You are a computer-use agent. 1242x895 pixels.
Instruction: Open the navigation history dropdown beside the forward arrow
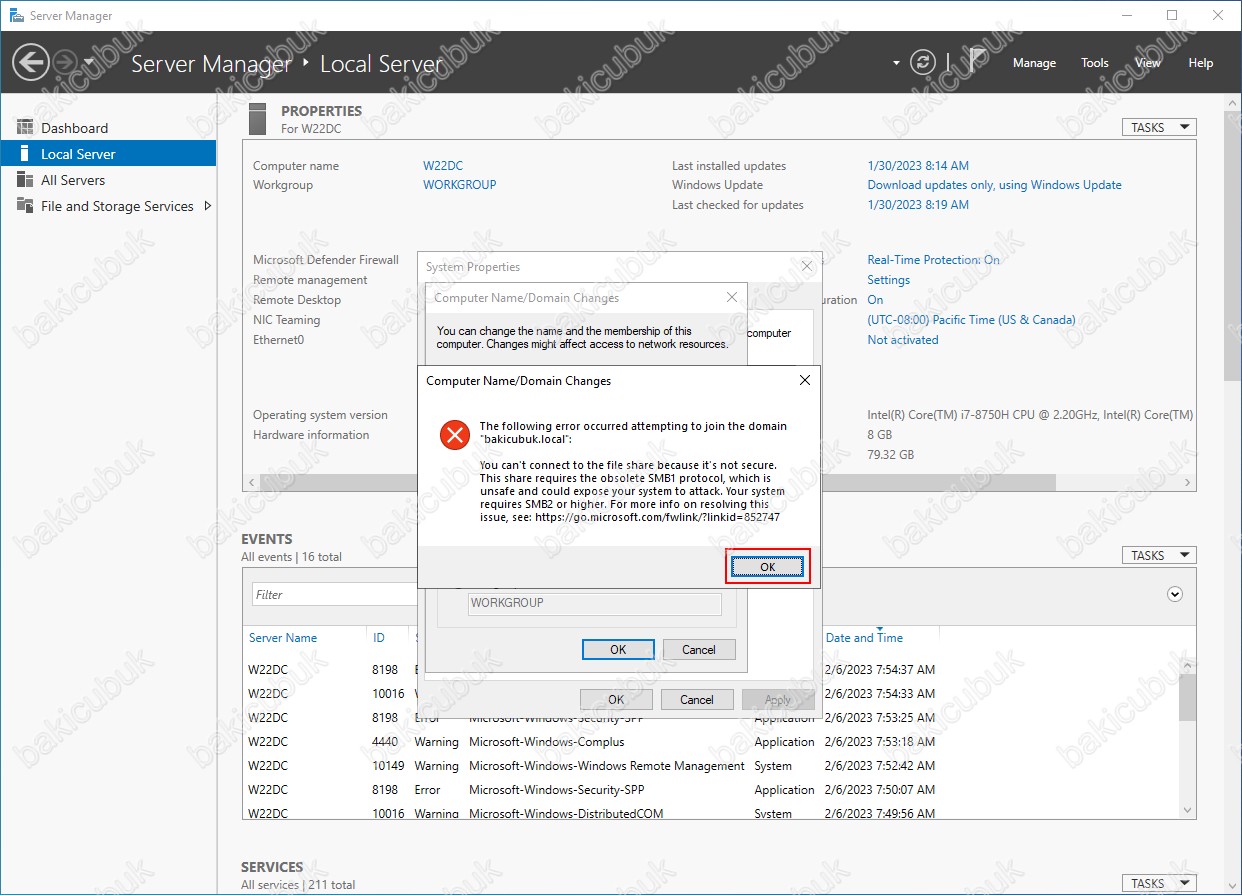89,62
